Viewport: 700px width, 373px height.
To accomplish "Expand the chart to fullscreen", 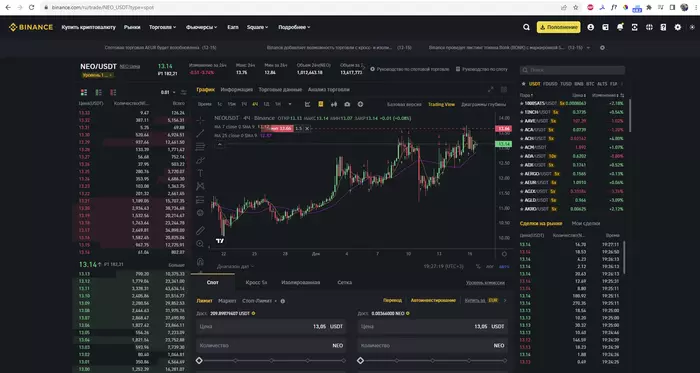I will coord(491,90).
